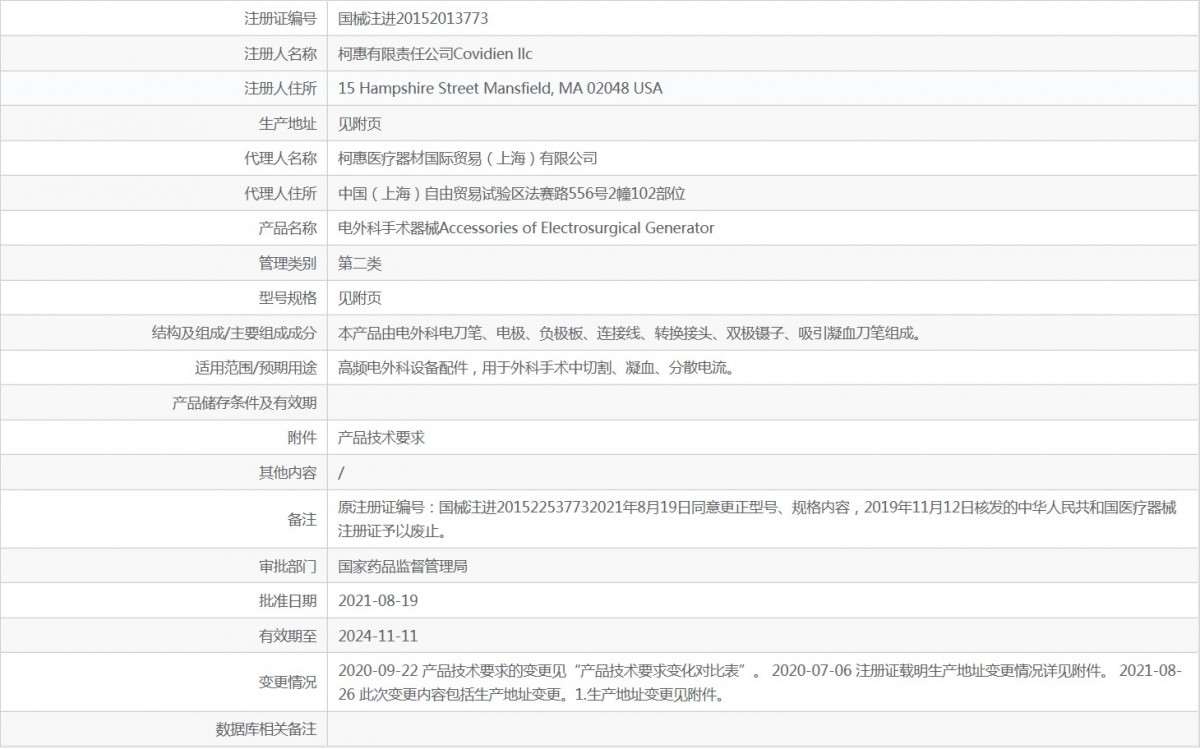Select the 注册人住所 label cell
This screenshot has height=749, width=1200.
[x=280, y=88]
